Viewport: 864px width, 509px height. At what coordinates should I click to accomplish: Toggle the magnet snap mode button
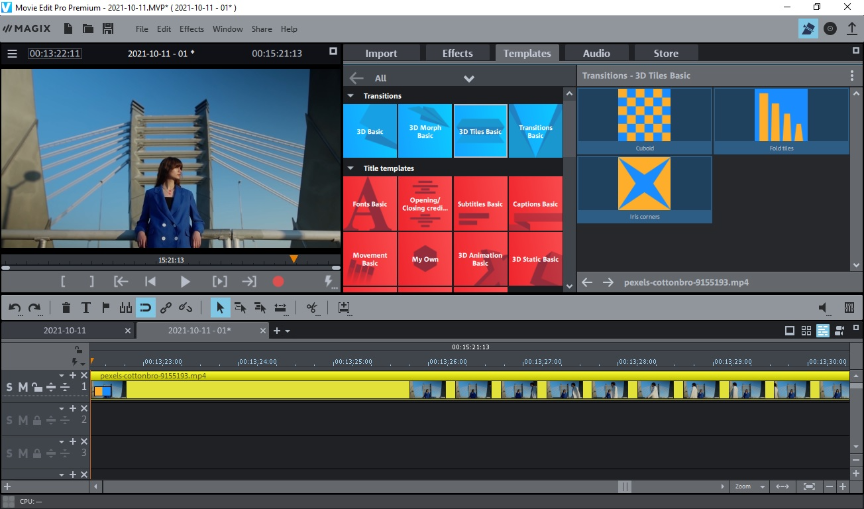[145, 308]
